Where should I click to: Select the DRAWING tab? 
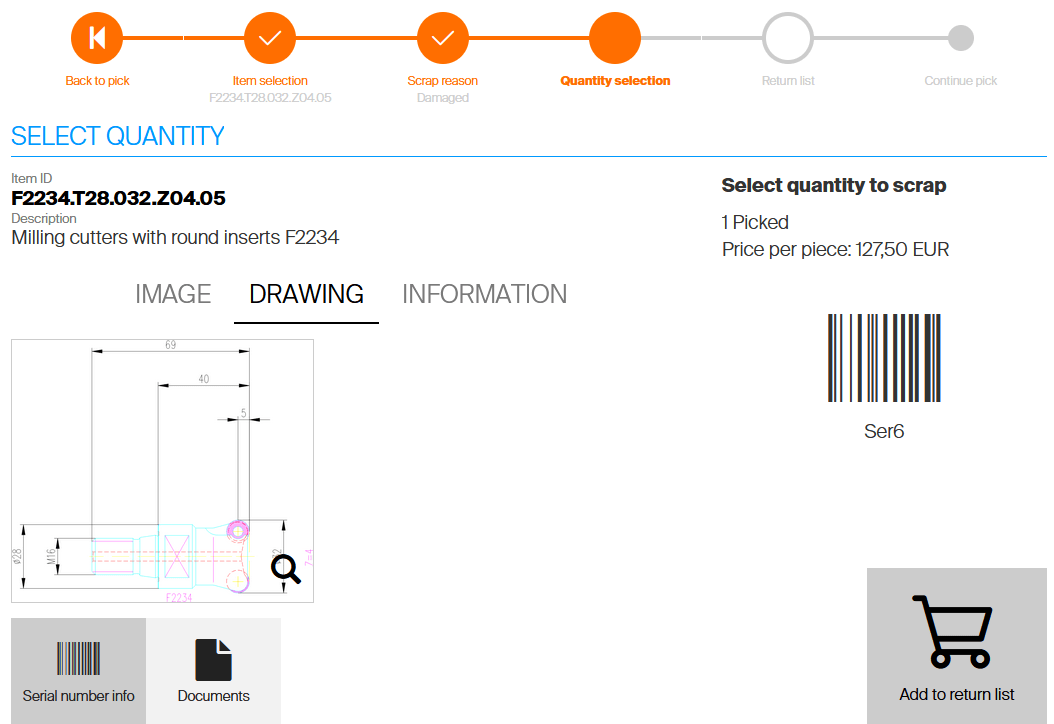306,294
